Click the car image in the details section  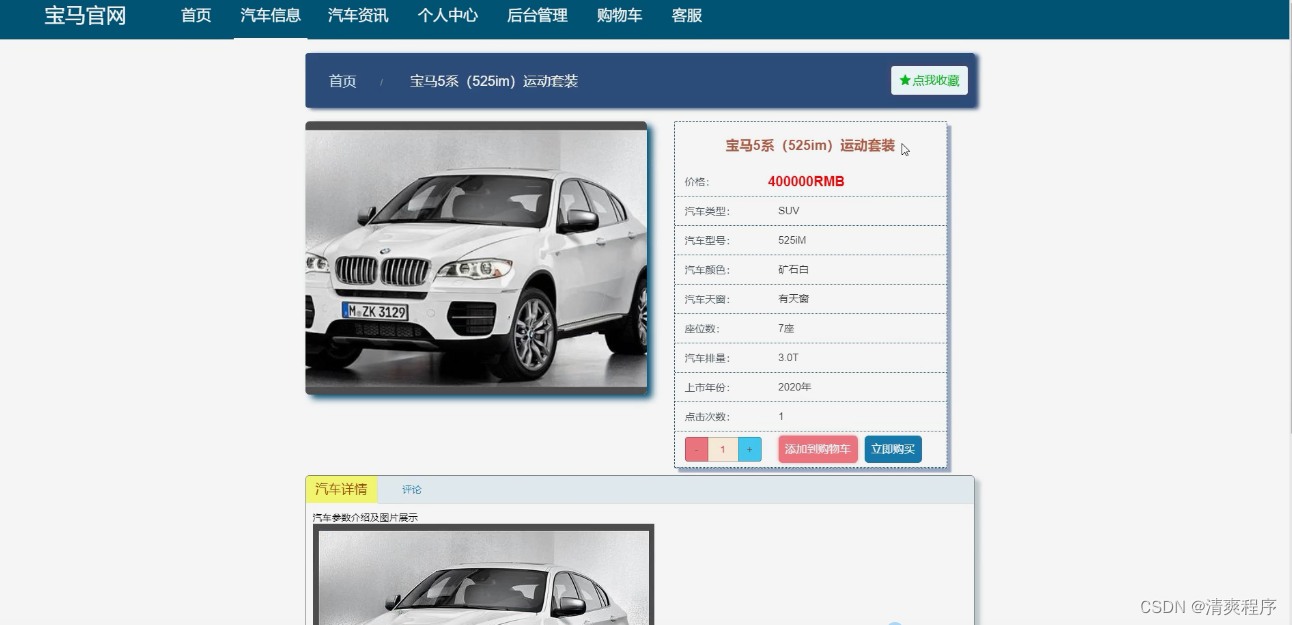point(484,580)
